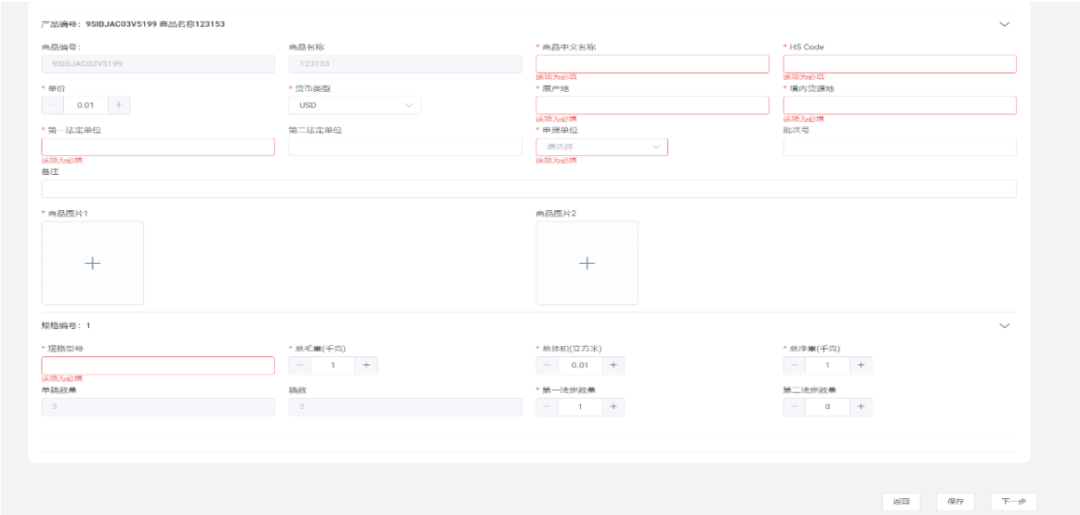Click the 下一步 button
The width and height of the screenshot is (1080, 515).
pos(1013,501)
